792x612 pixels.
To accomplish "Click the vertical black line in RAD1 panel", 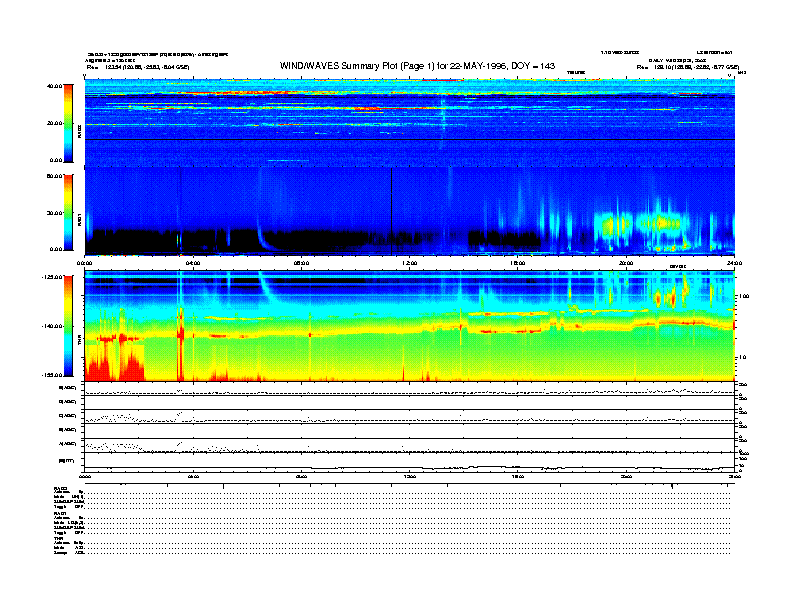I will pyautogui.click(x=391, y=212).
